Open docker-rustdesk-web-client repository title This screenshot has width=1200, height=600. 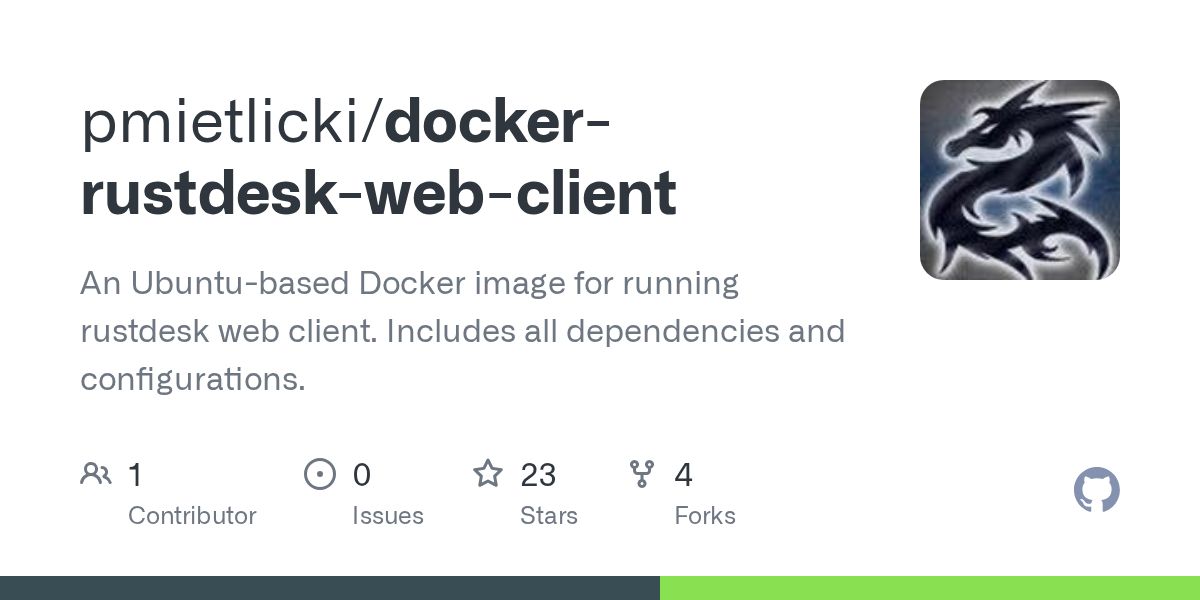tap(379, 158)
